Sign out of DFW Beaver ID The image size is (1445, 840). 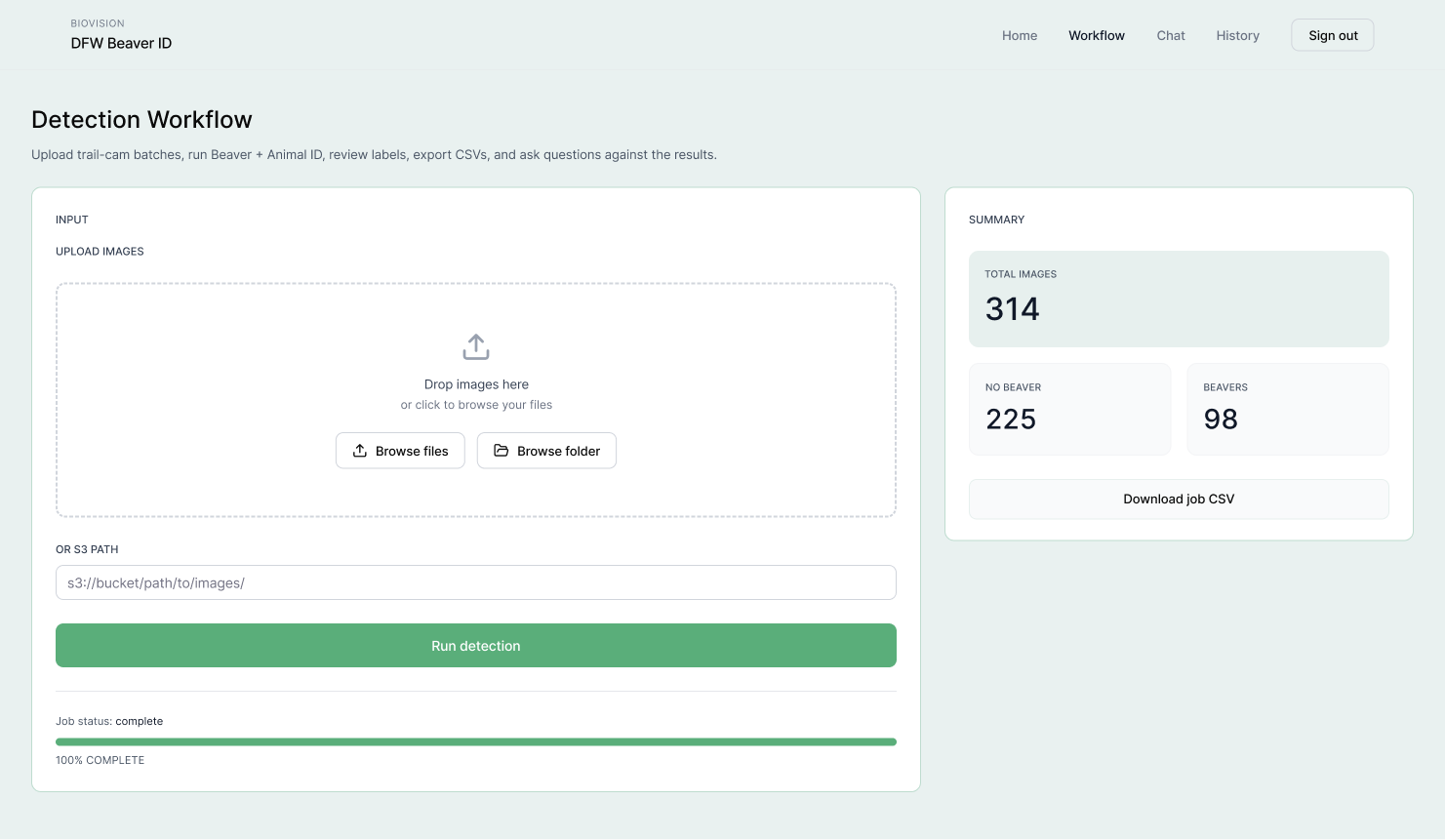click(1332, 34)
